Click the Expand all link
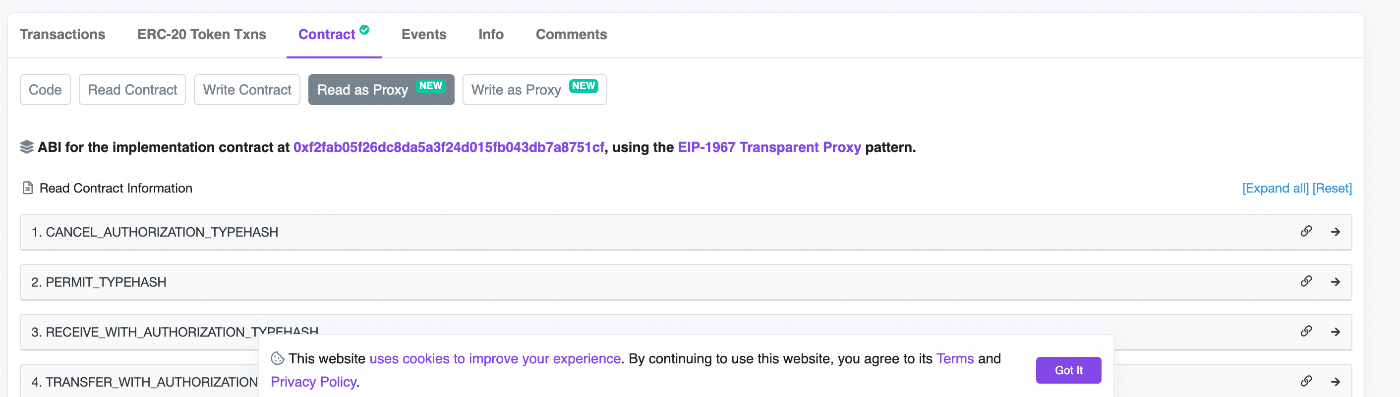Image resolution: width=1400 pixels, height=397 pixels. click(1275, 188)
